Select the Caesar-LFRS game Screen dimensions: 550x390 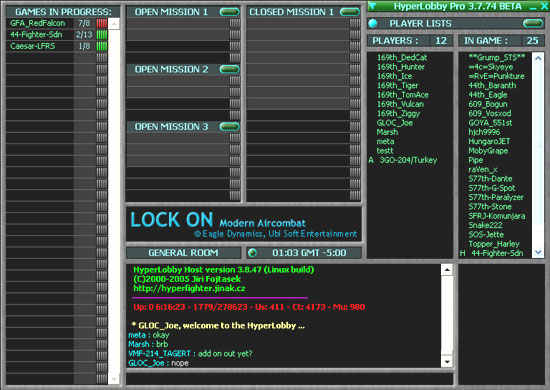33,46
